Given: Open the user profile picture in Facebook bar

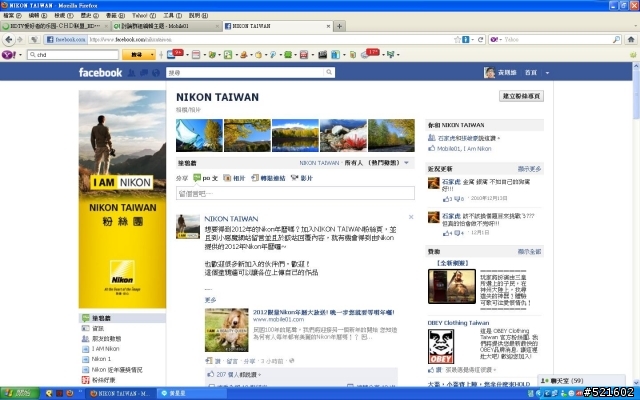Looking at the screenshot, I should coord(489,73).
